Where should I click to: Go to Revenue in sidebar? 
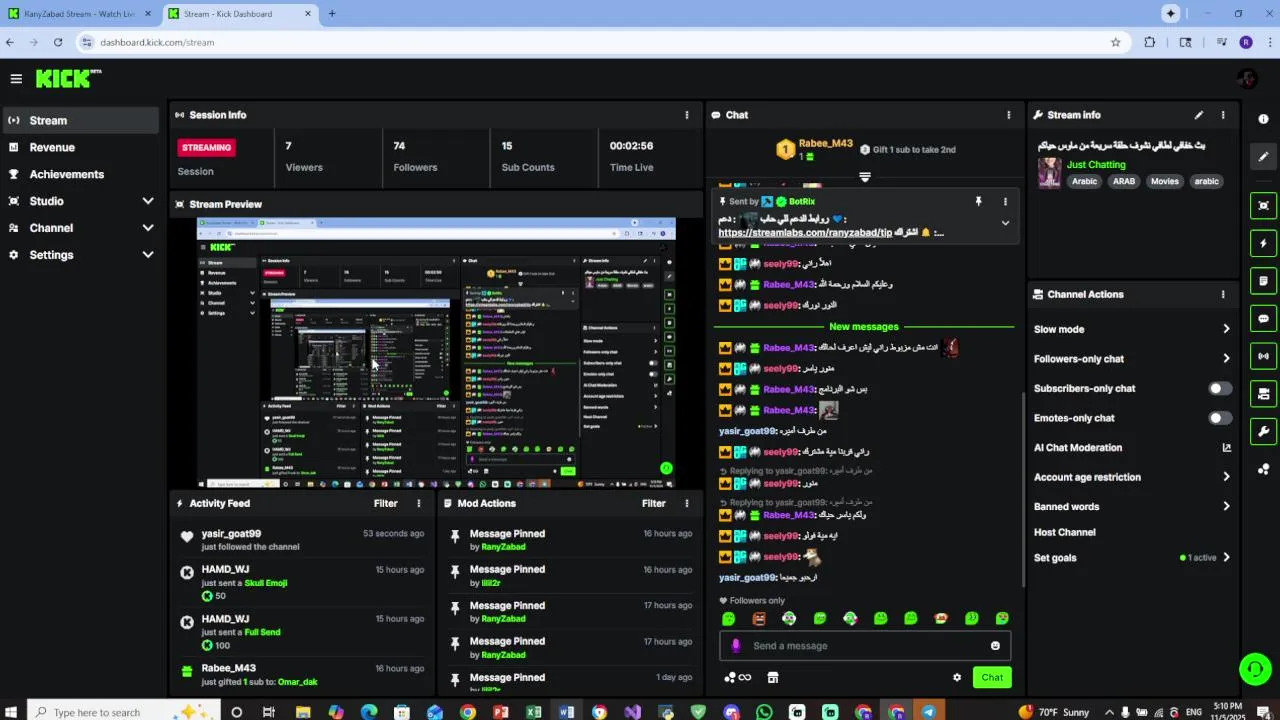(80, 147)
